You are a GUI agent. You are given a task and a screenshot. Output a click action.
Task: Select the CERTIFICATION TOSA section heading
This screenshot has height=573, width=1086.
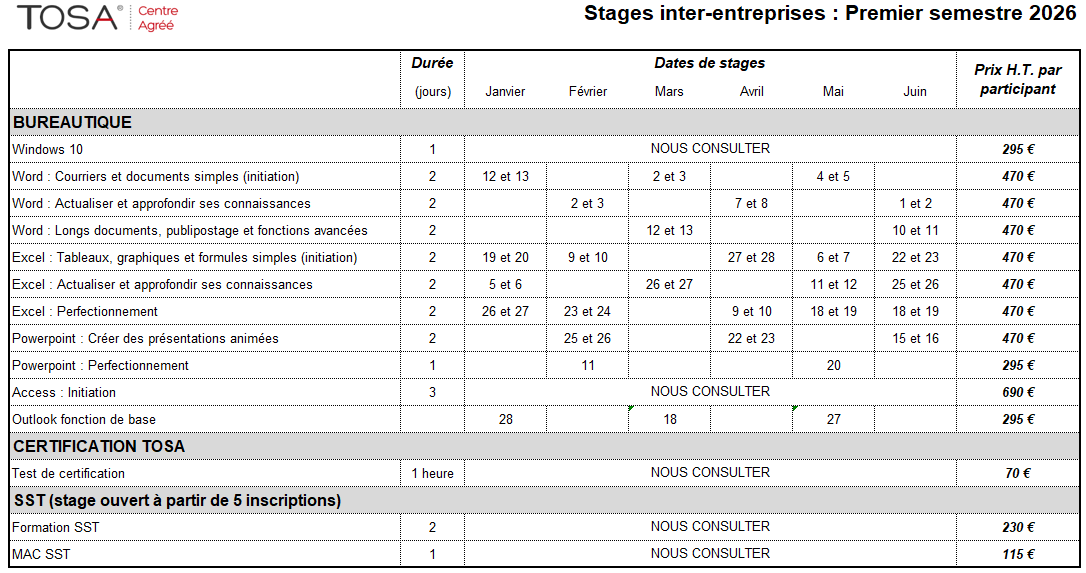point(99,446)
